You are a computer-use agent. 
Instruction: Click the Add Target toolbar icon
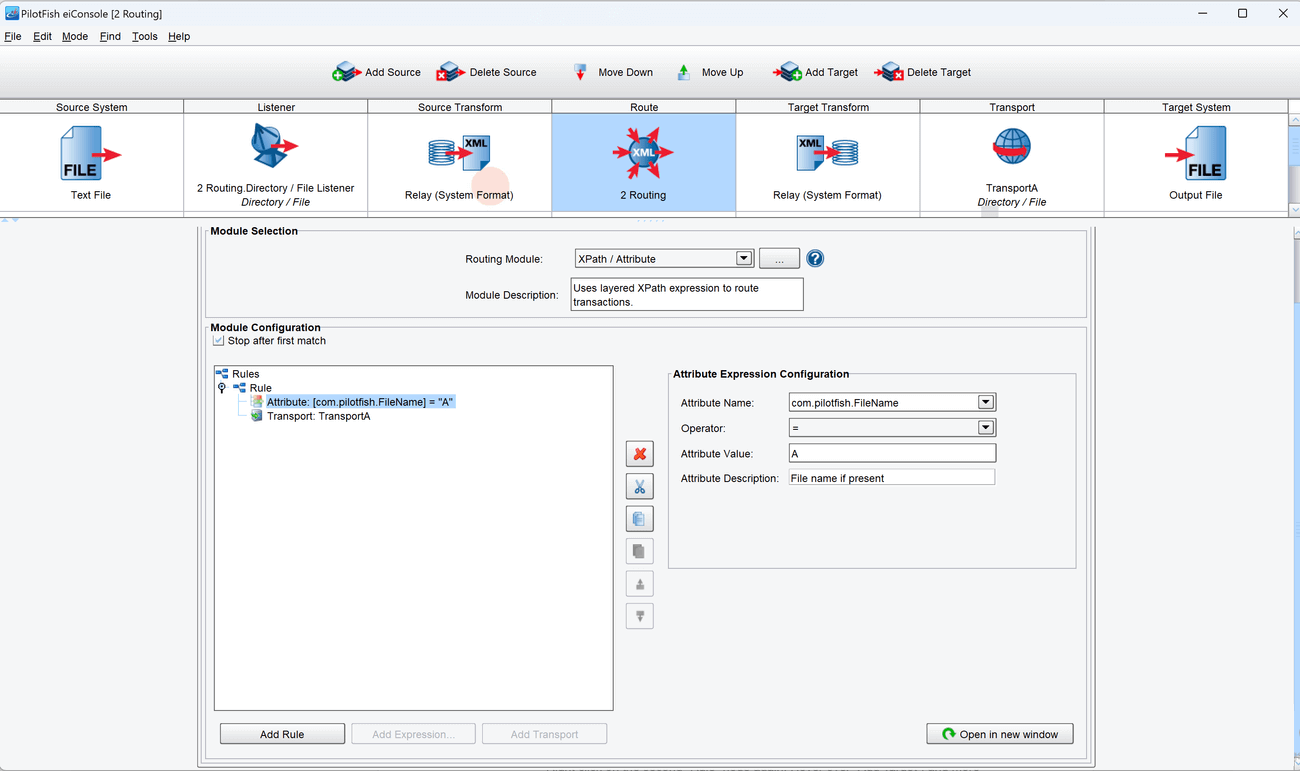tap(787, 72)
